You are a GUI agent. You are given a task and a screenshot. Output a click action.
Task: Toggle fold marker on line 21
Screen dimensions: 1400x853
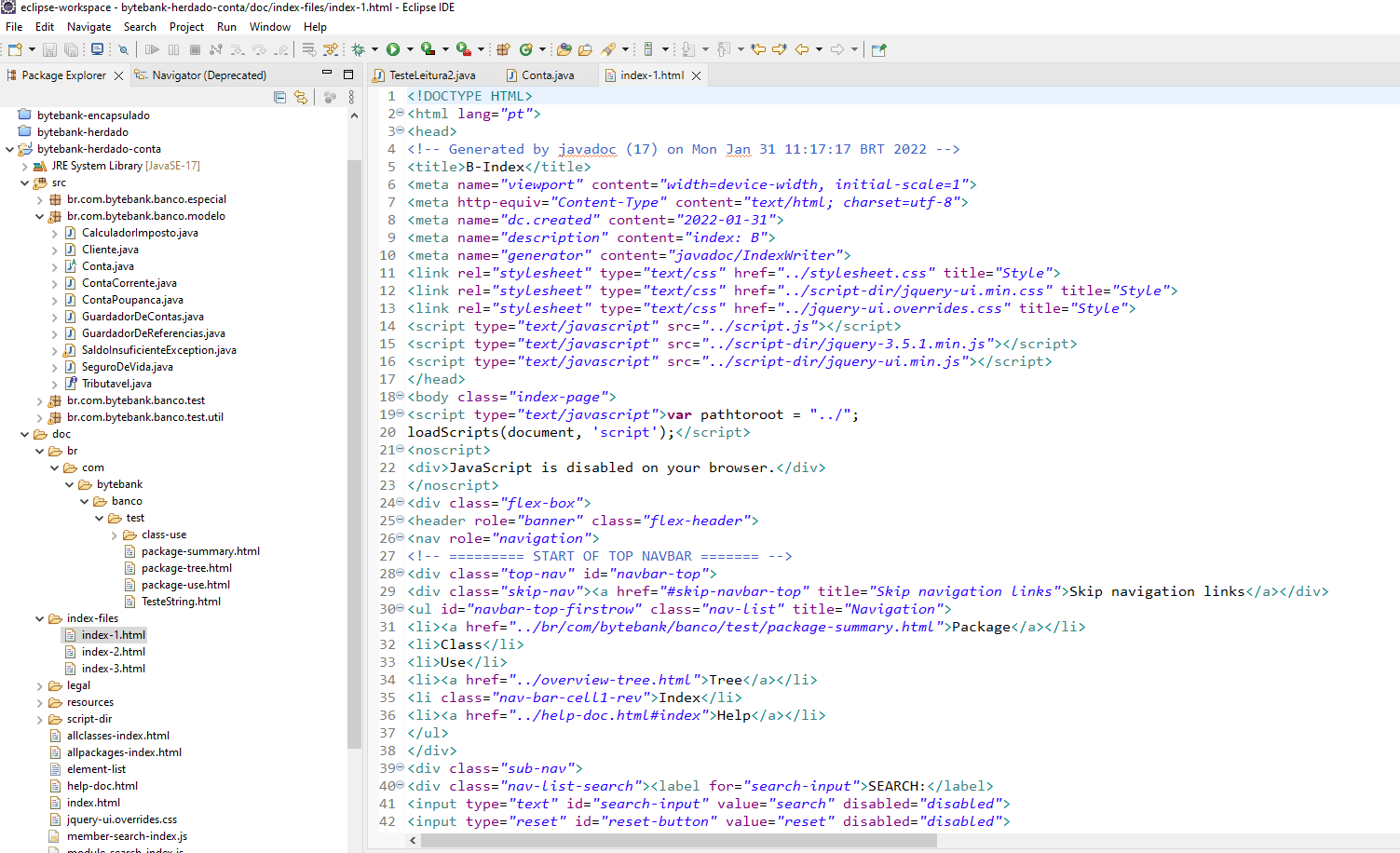pos(401,450)
